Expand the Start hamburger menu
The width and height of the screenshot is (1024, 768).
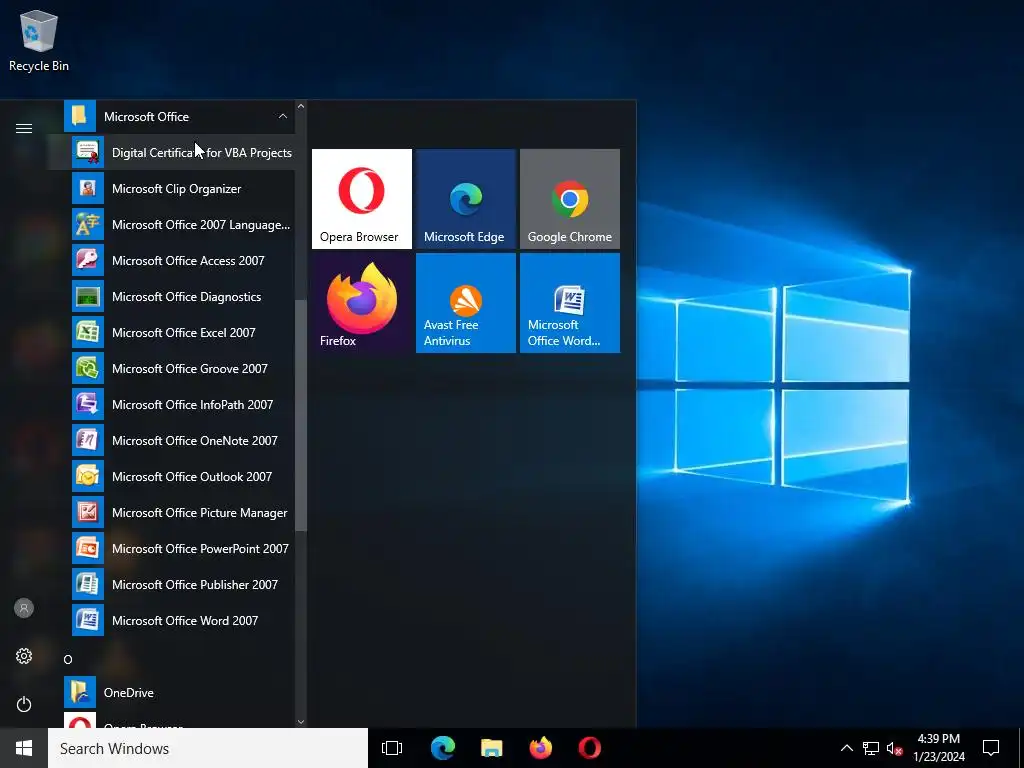coord(24,128)
